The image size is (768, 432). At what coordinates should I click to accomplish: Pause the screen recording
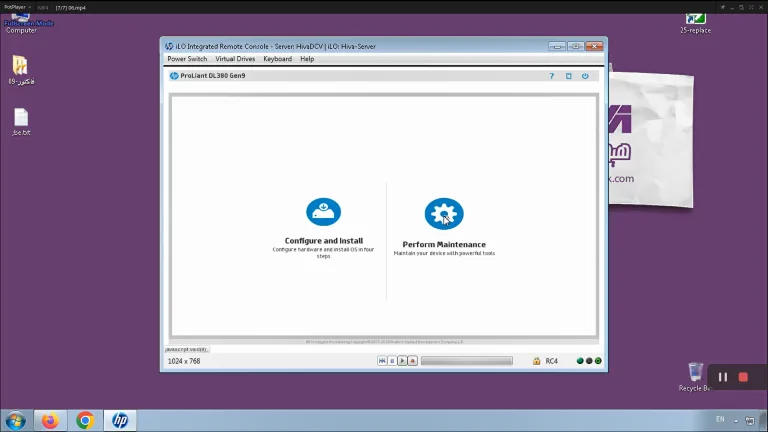722,377
